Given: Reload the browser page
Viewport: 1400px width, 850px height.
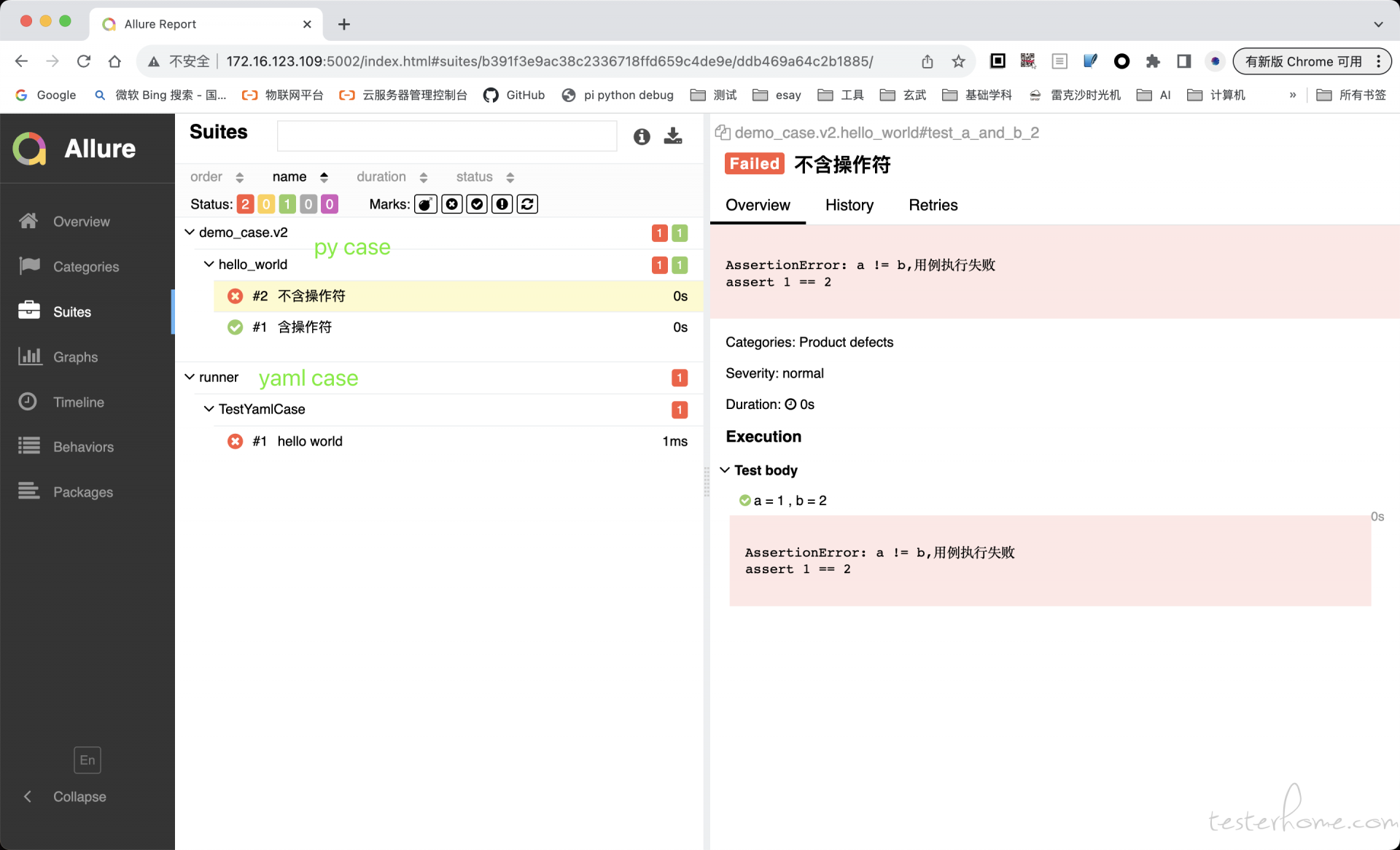Looking at the screenshot, I should click(84, 61).
